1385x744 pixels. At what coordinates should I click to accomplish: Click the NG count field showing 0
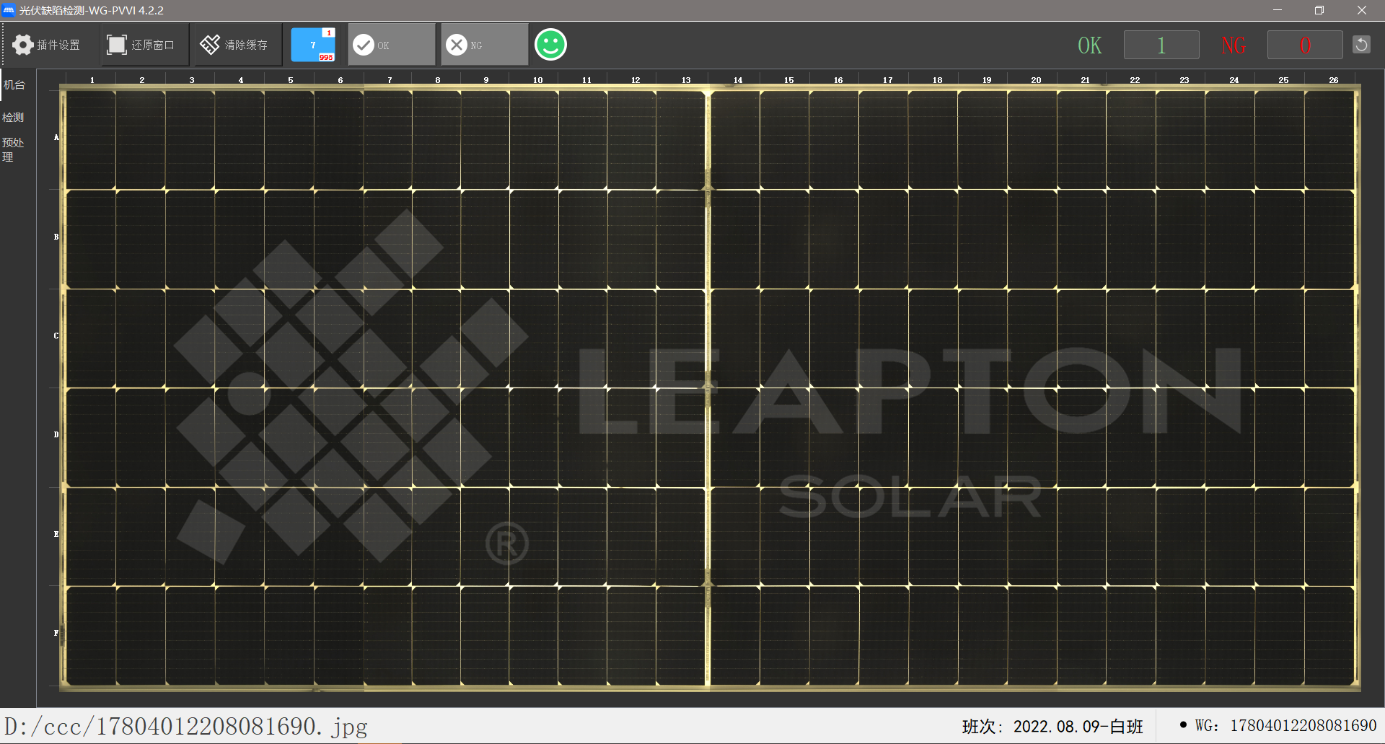click(1305, 45)
